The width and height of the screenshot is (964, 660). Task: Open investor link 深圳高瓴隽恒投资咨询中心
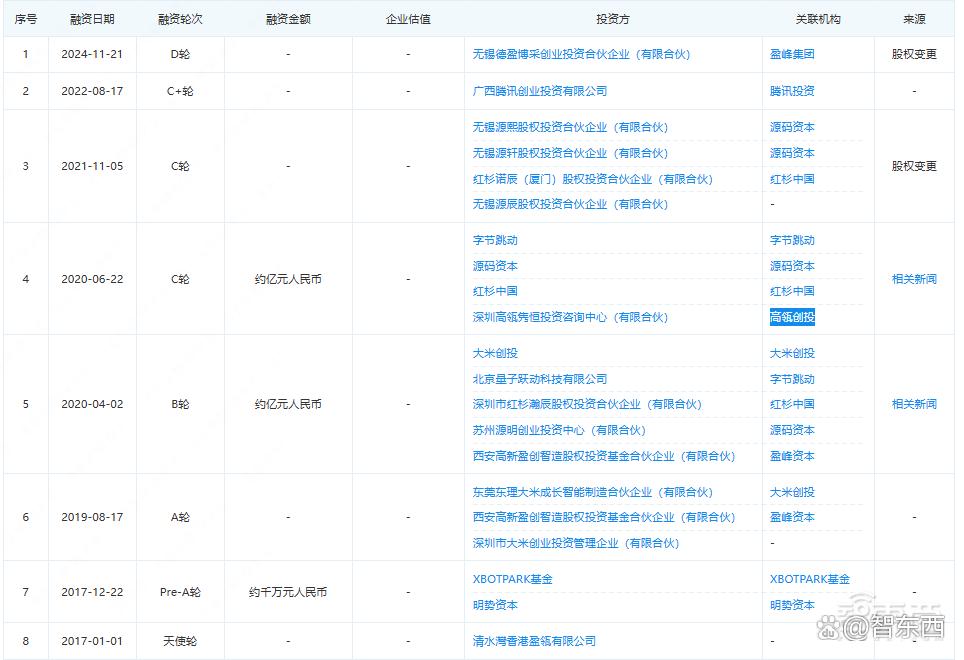[x=570, y=317]
